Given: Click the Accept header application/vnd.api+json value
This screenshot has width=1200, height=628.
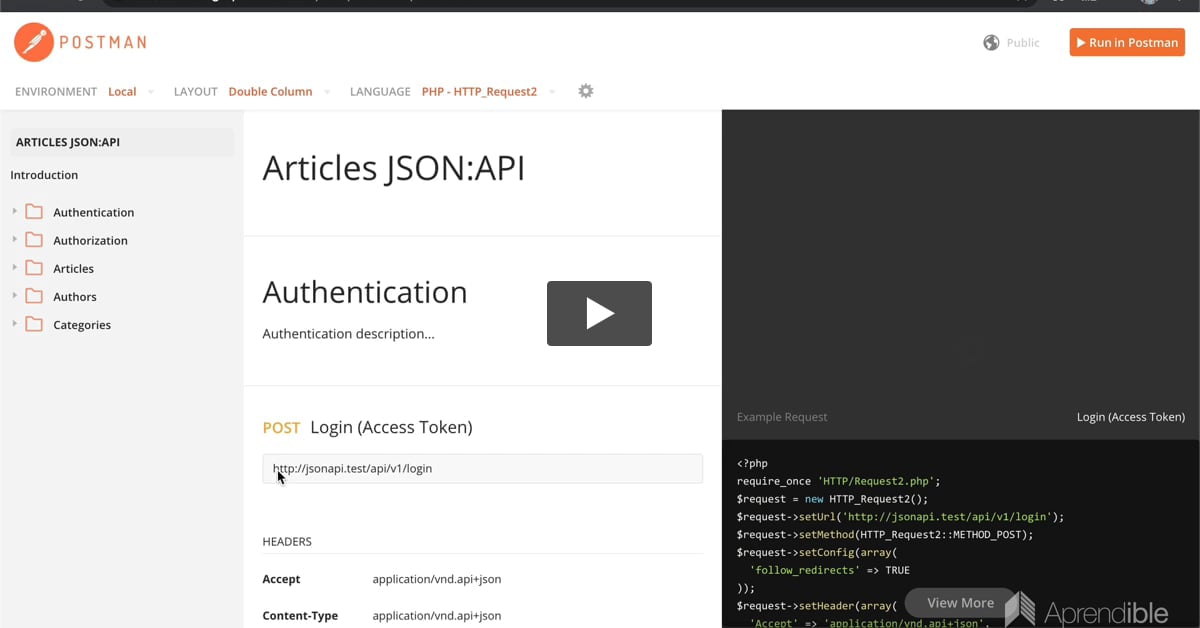Looking at the screenshot, I should coord(436,579).
